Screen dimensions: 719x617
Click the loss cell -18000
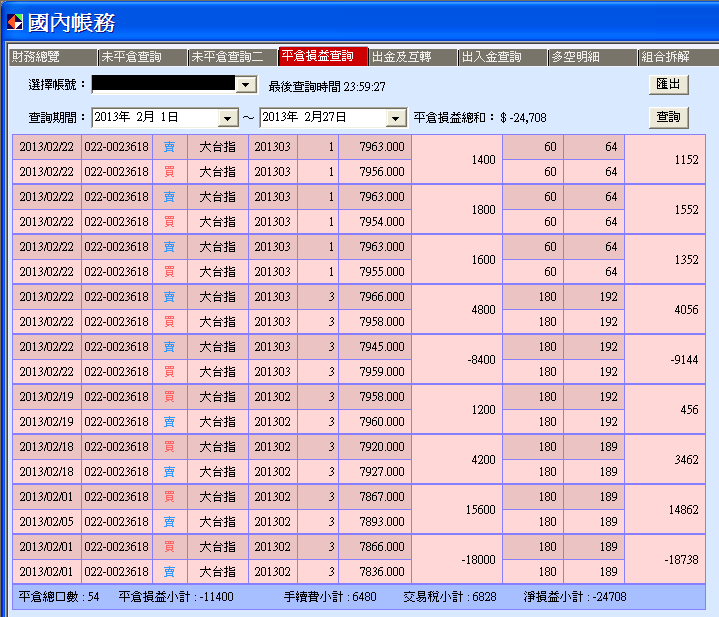[x=457, y=559]
